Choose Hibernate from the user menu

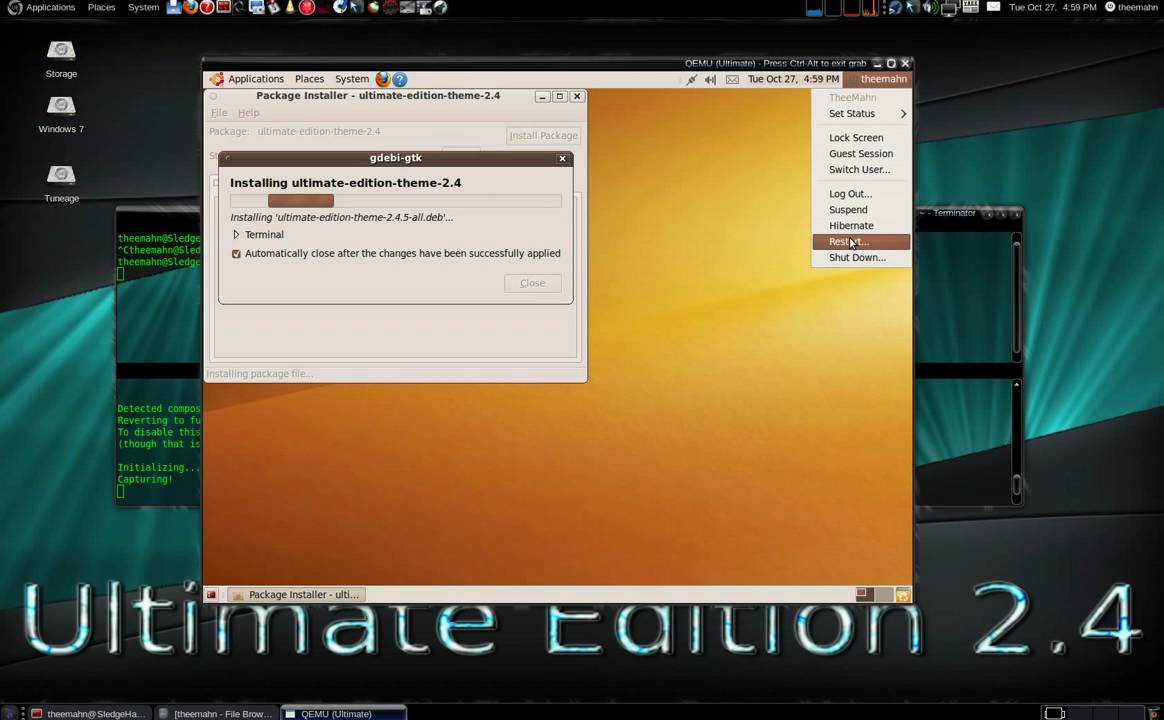coord(861,226)
